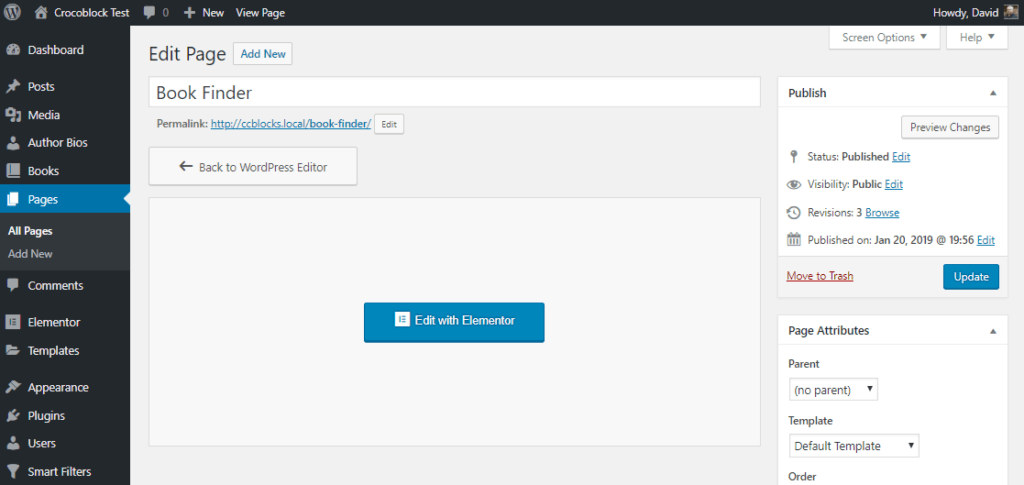Open Smart Filters funnel icon

tap(13, 471)
